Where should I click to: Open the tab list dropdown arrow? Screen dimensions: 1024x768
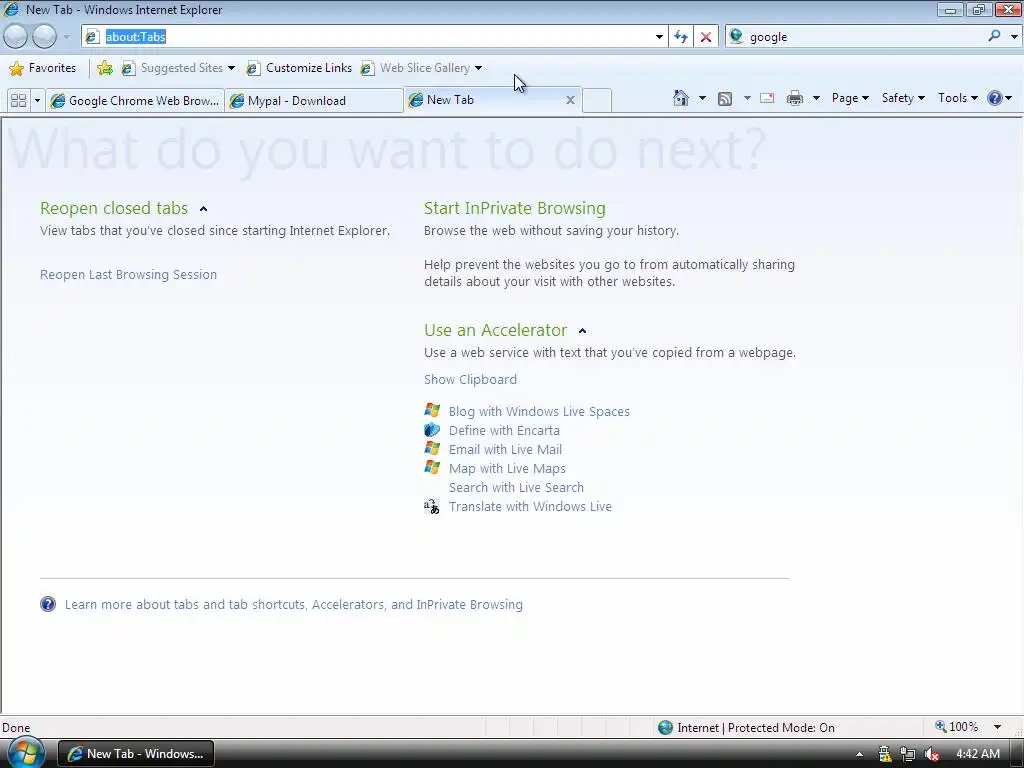(37, 100)
